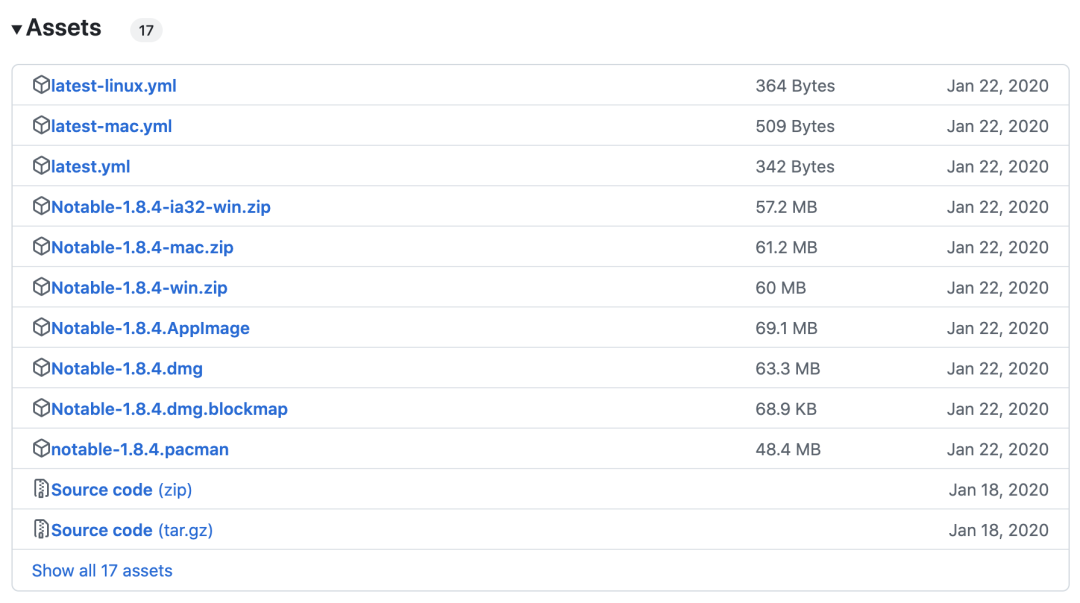Image resolution: width=1080 pixels, height=603 pixels.
Task: Get the Notable-1.8.4-mac.zip download
Action: click(142, 247)
